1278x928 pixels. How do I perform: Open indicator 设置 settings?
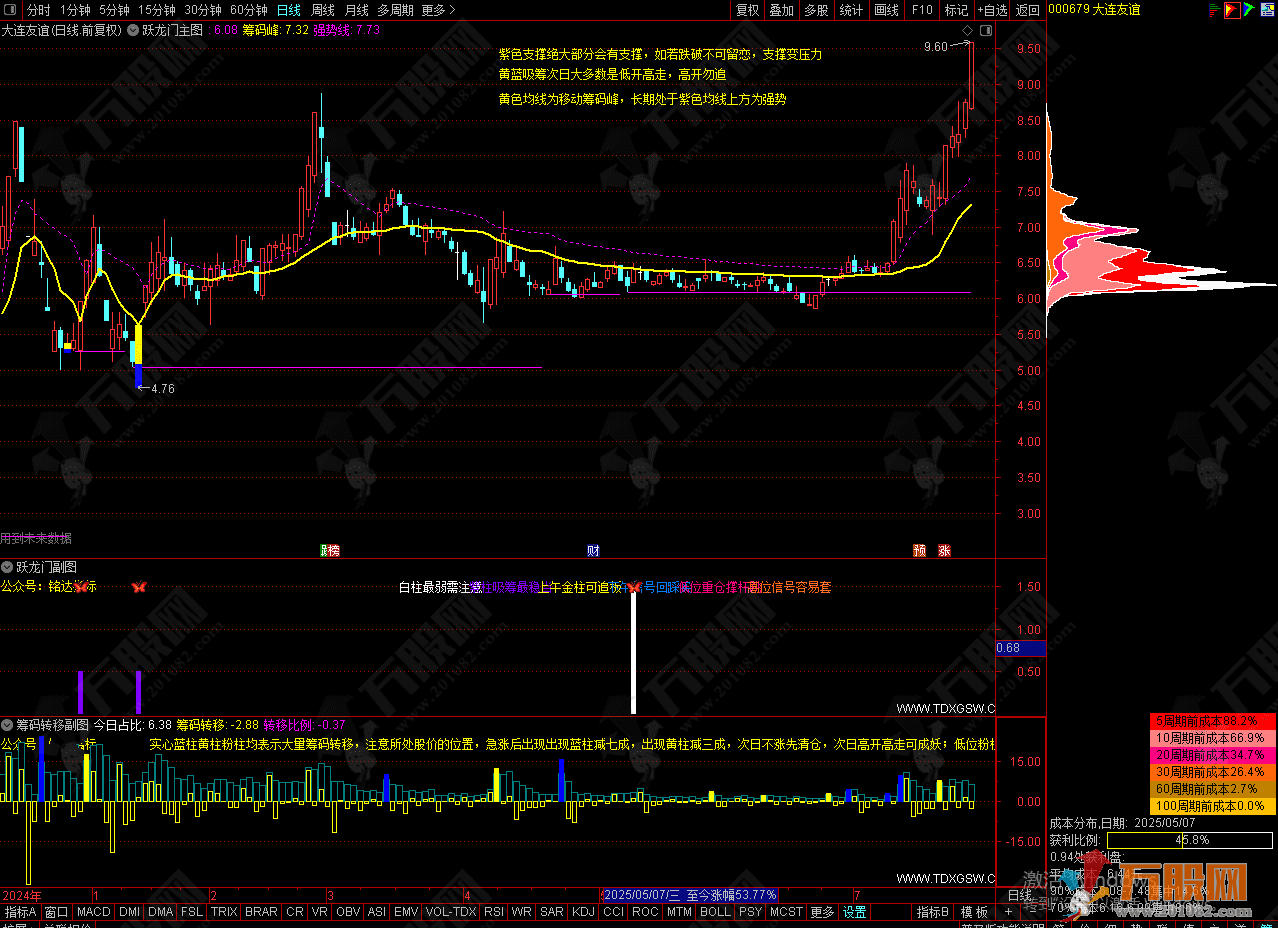[854, 912]
